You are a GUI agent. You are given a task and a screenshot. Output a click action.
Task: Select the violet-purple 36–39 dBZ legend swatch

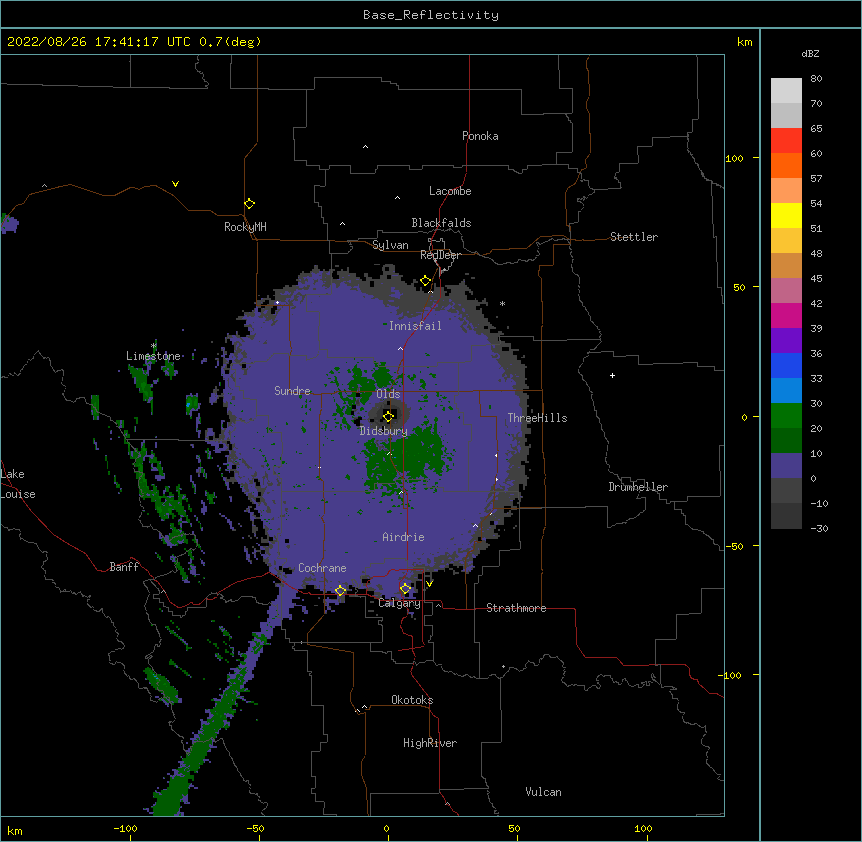(x=786, y=340)
